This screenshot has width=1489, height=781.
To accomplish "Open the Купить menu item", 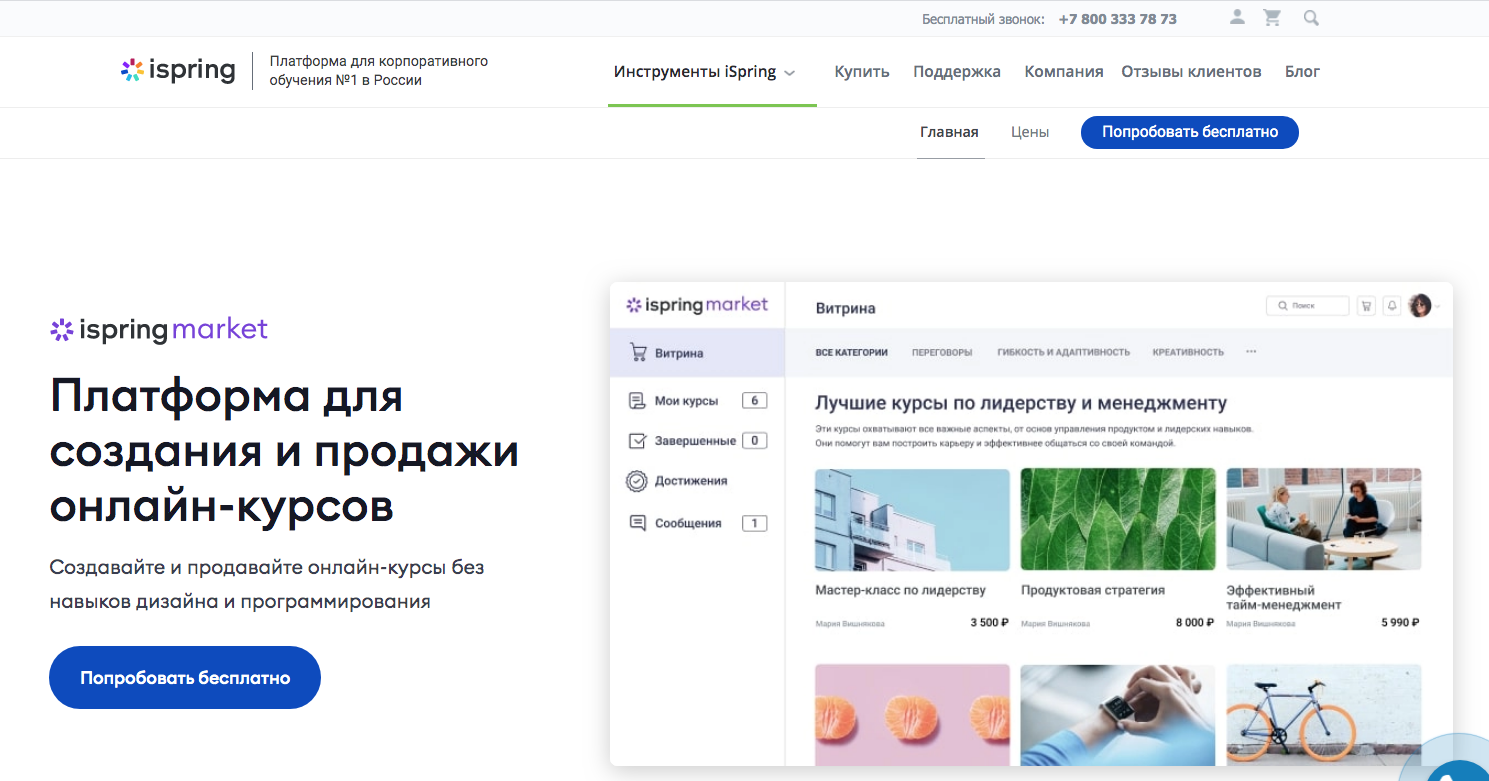I will pyautogui.click(x=862, y=72).
